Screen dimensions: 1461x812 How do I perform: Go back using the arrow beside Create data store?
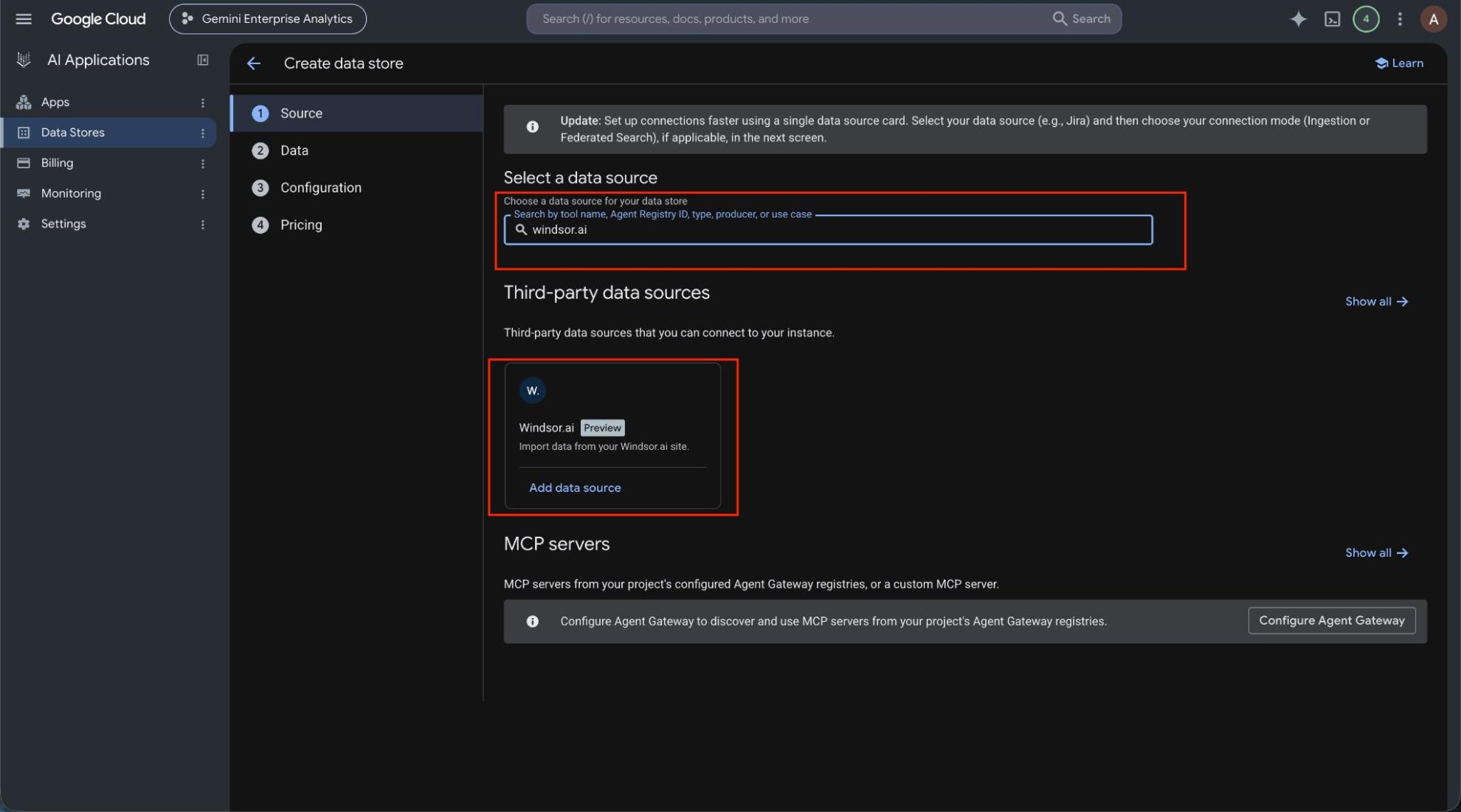coord(254,63)
